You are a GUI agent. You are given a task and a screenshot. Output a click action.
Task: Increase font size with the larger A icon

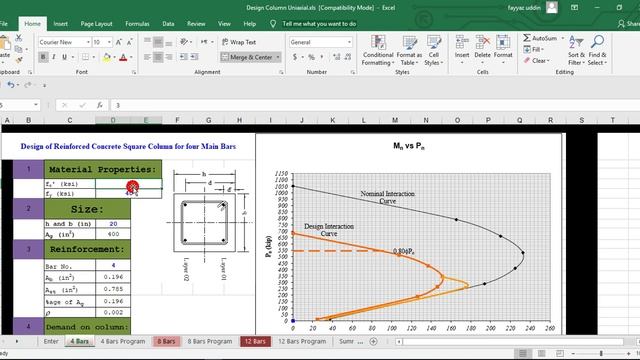118,42
